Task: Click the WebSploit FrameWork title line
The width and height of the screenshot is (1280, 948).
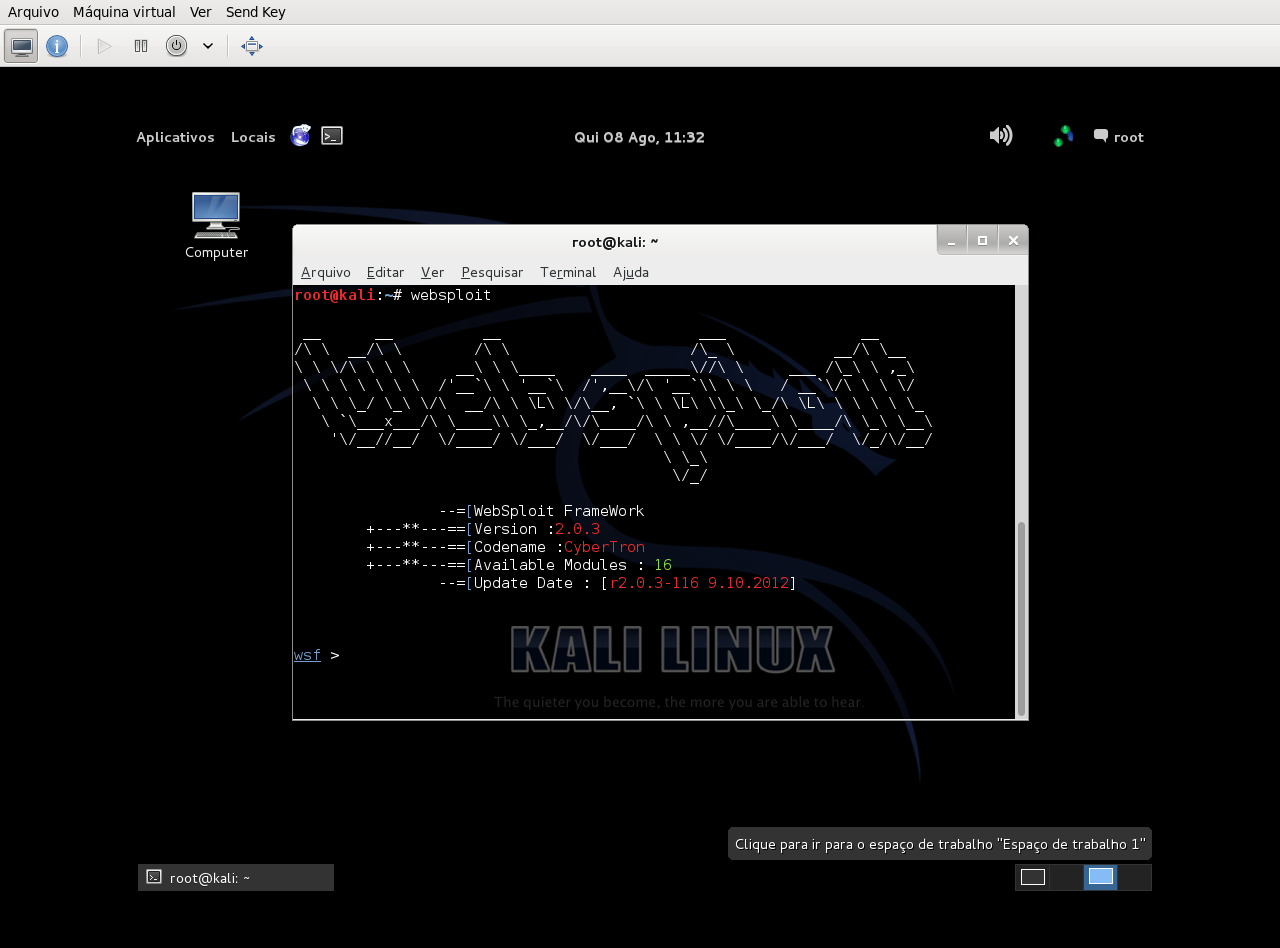Action: pyautogui.click(x=559, y=511)
